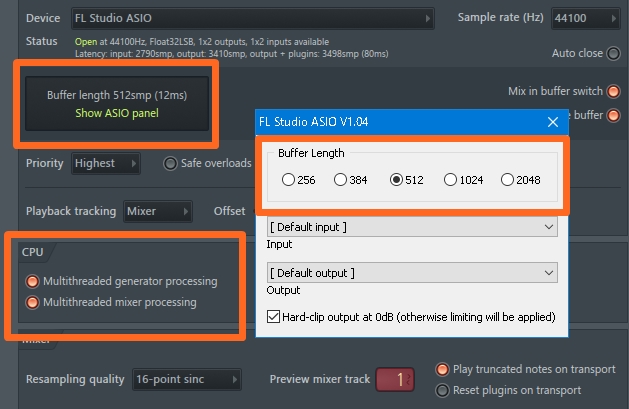Click the Show ASIO panel link
Viewport: 629px width, 409px height.
click(117, 113)
